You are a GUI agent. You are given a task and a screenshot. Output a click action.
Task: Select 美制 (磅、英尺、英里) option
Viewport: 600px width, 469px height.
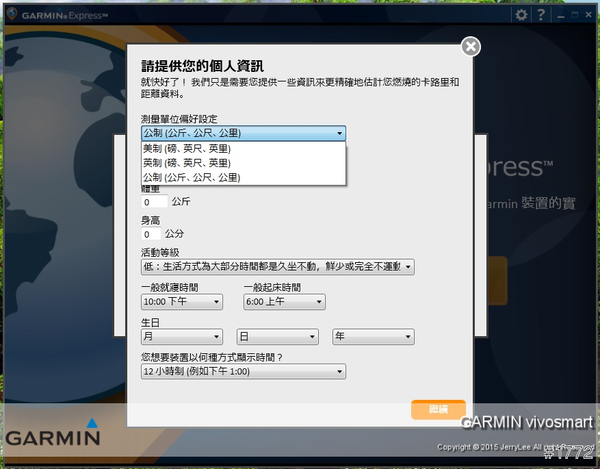click(243, 148)
